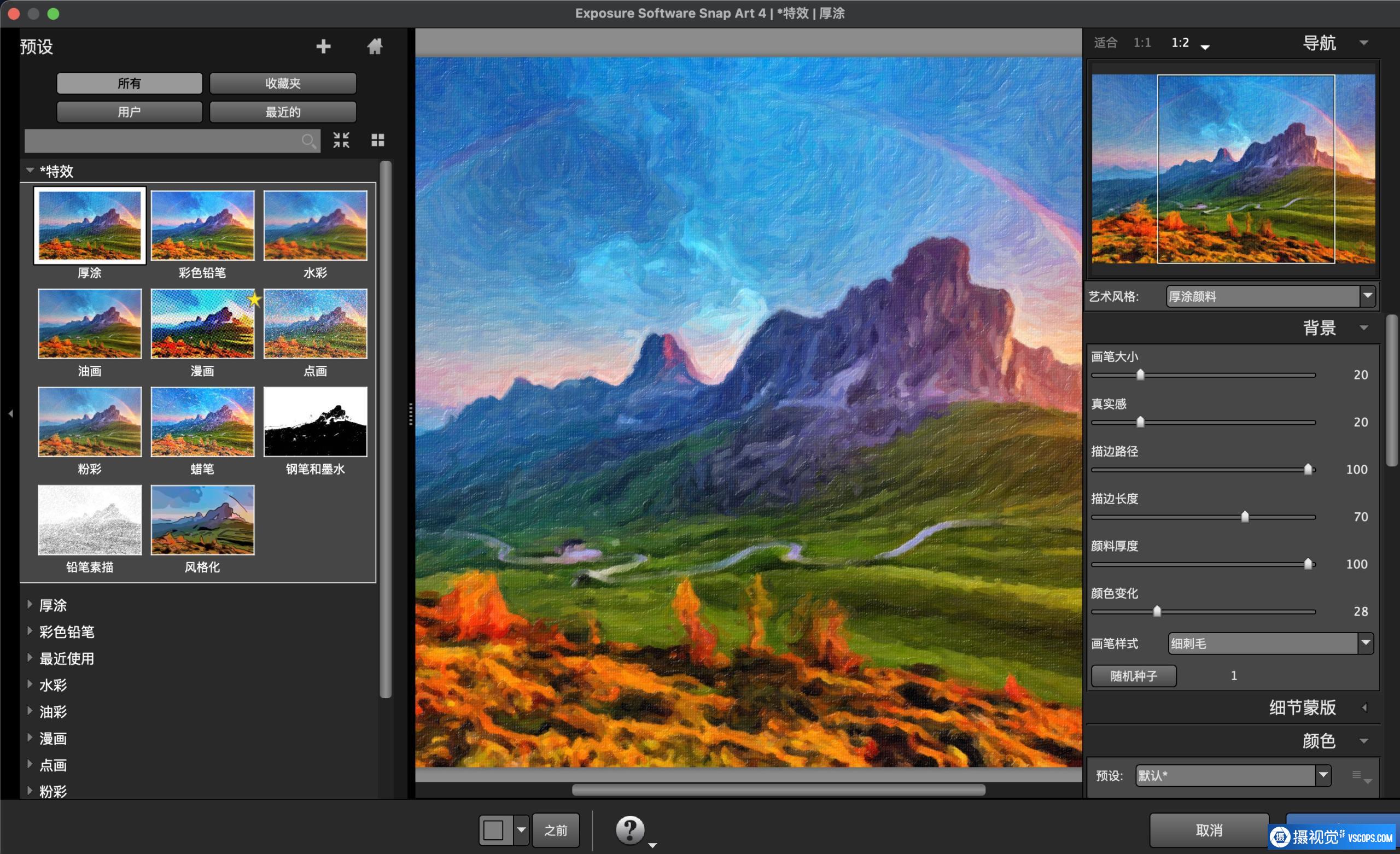Select the 适合 fit zoom option
1400x854 pixels.
click(x=1105, y=43)
